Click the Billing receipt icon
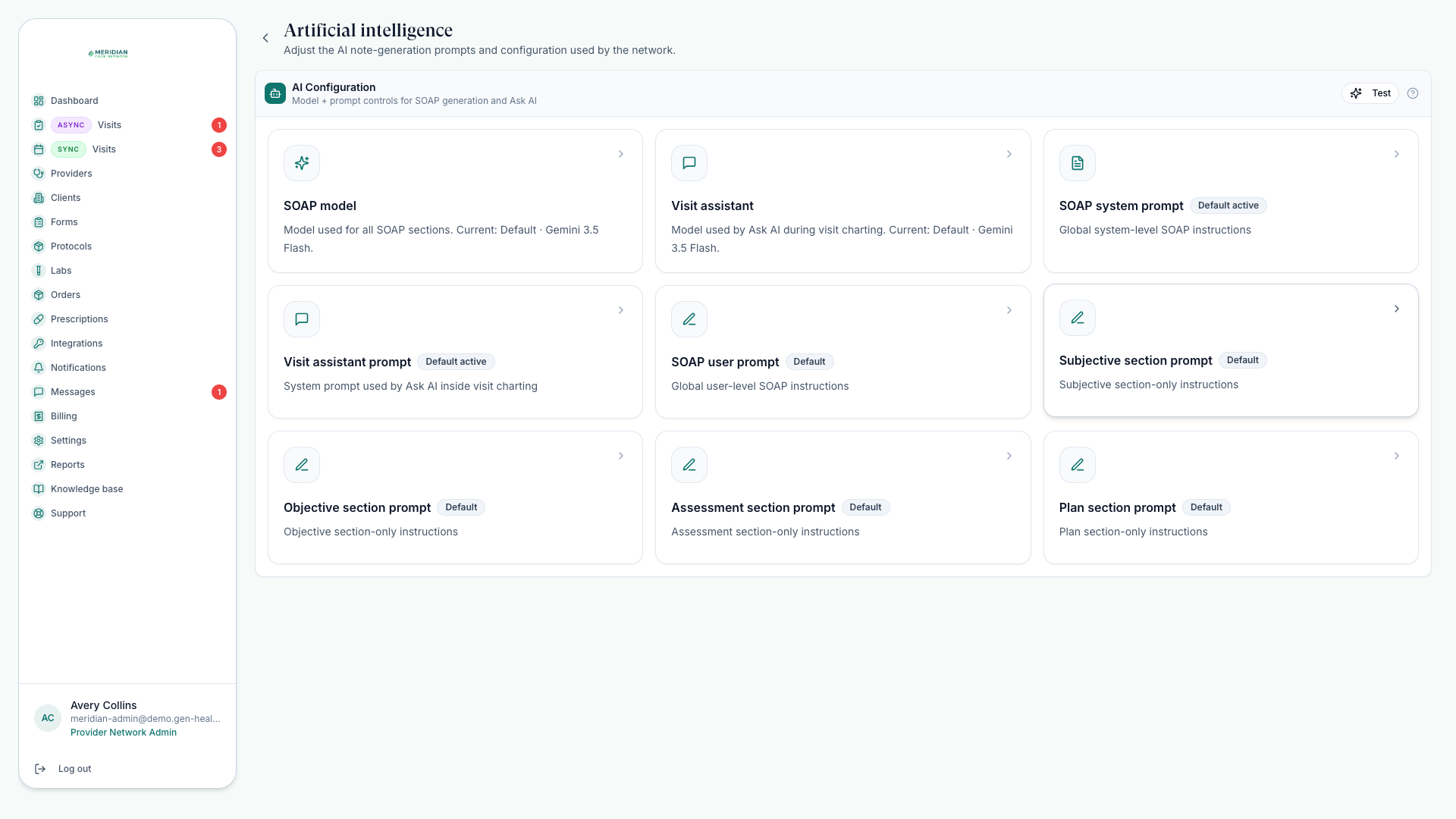The image size is (1456, 819). coord(39,416)
